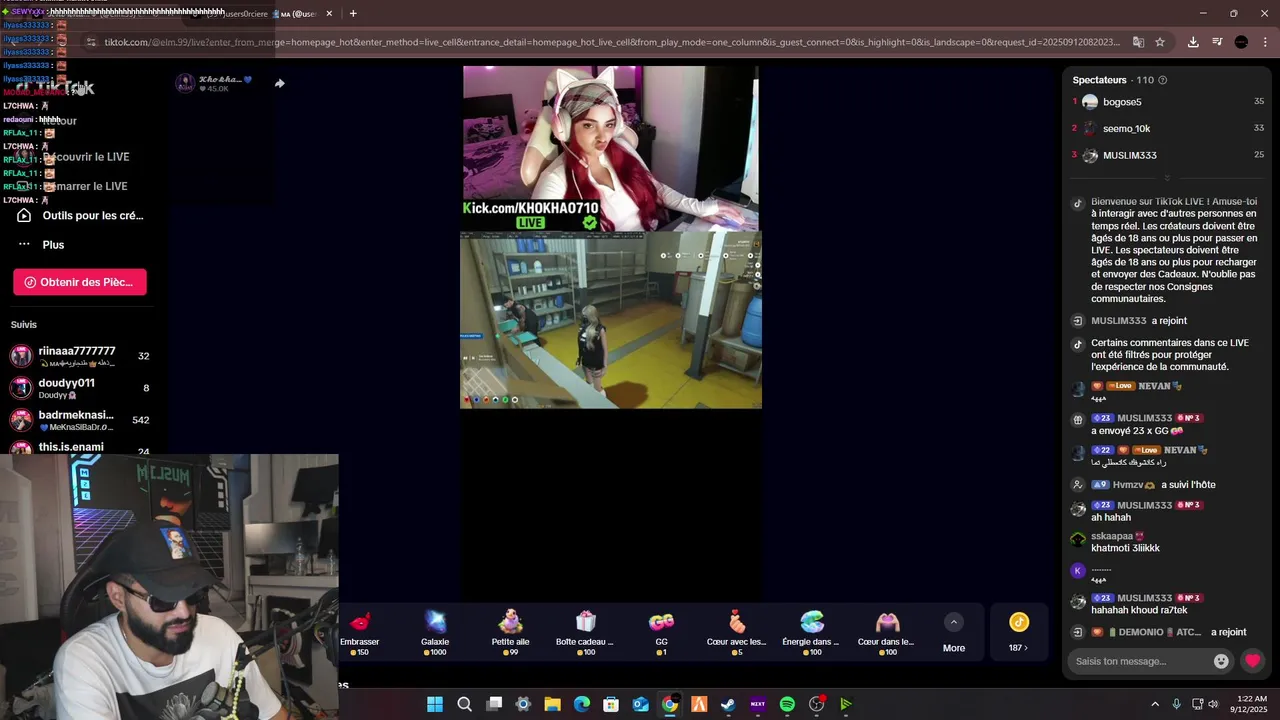Viewport: 1280px width, 720px height.
Task: Open Chrome profile avatar
Action: tap(1241, 42)
